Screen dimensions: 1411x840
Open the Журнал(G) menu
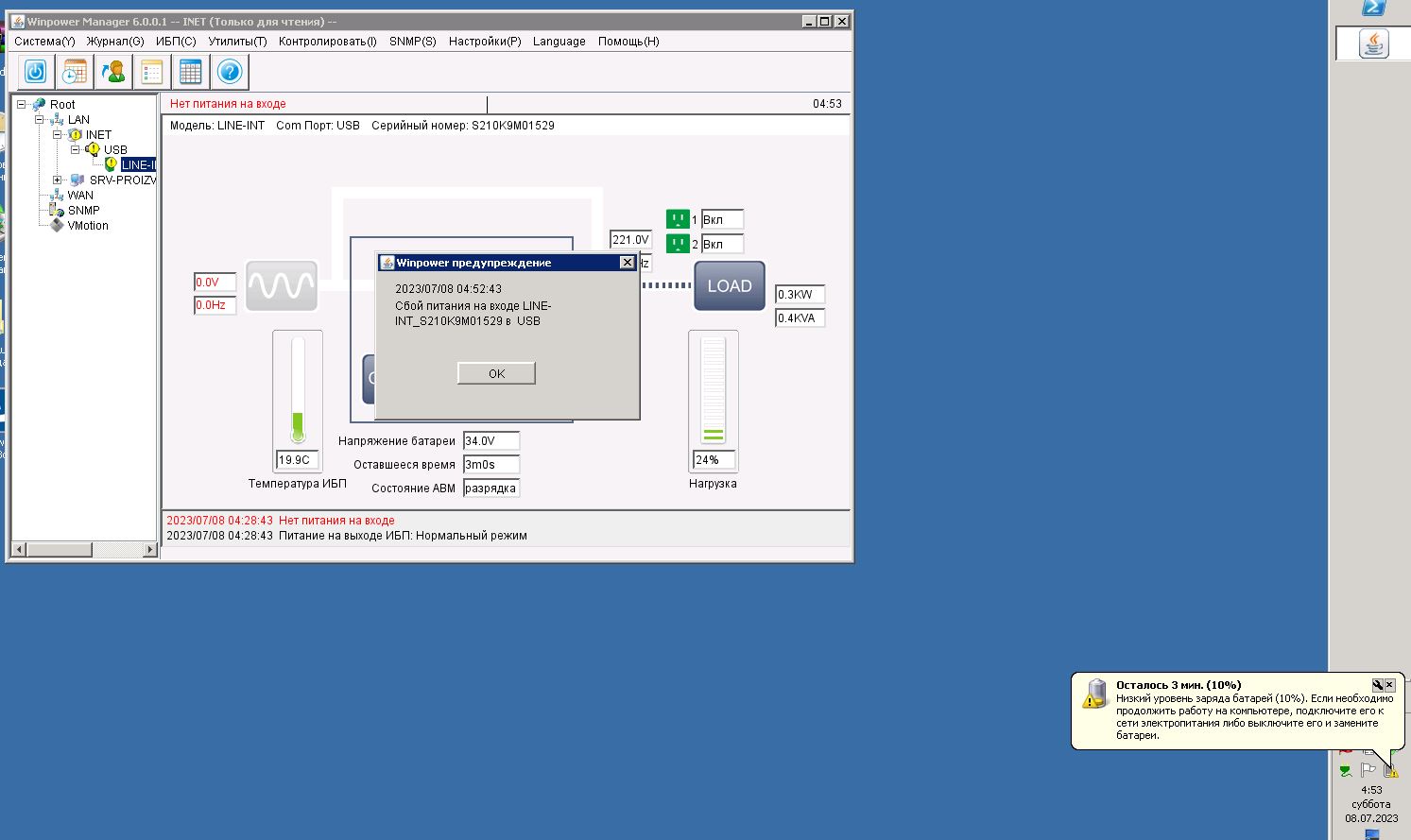[x=115, y=42]
